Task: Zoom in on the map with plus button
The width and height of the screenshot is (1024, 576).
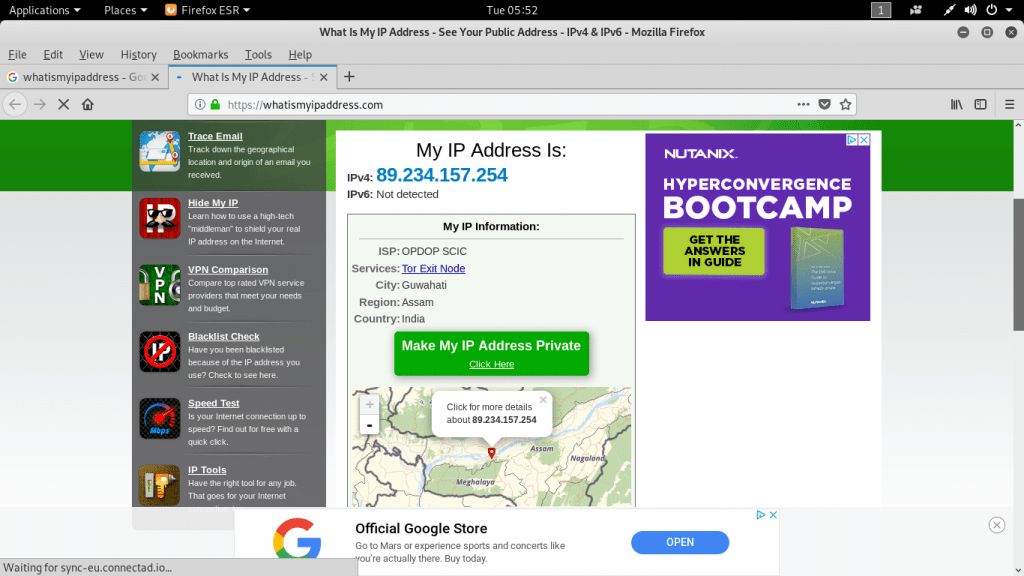Action: coord(370,404)
